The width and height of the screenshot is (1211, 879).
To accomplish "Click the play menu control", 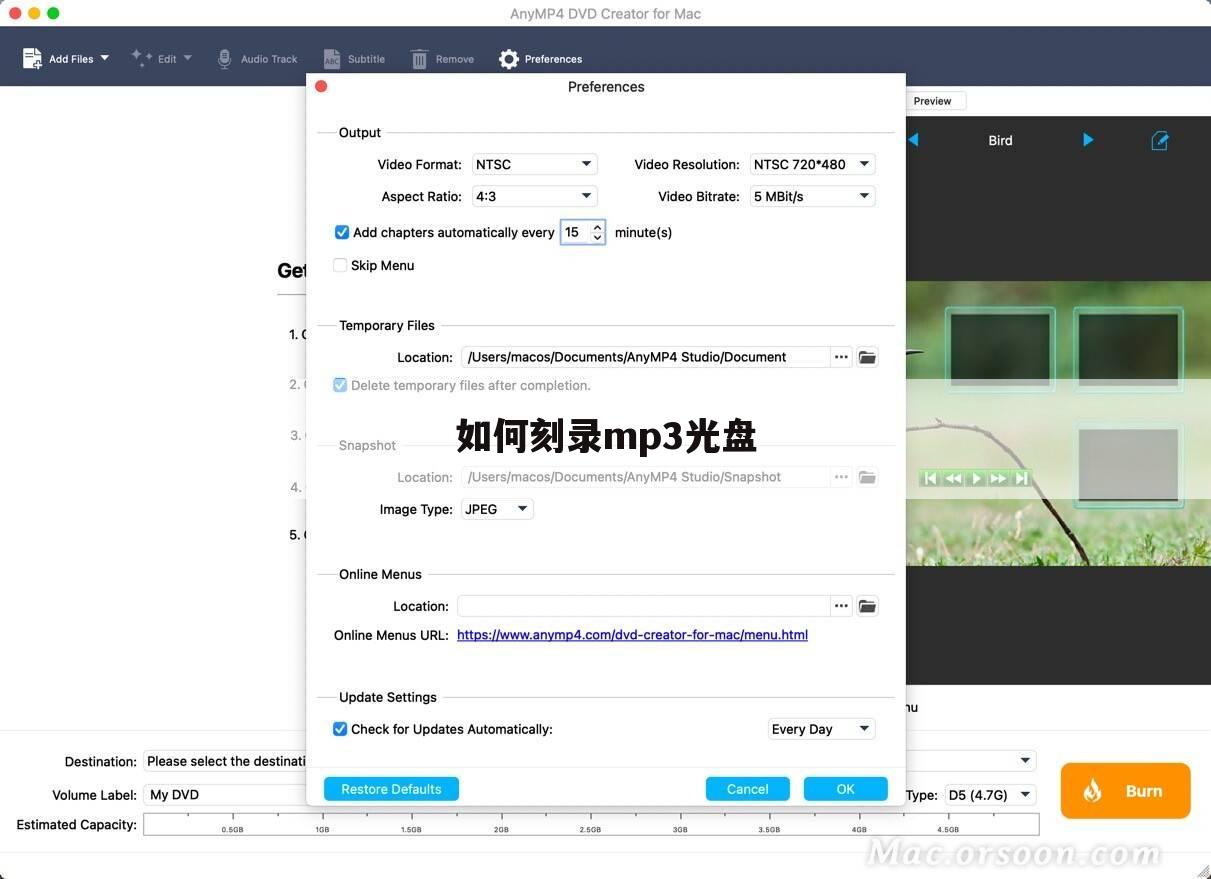I will point(976,479).
